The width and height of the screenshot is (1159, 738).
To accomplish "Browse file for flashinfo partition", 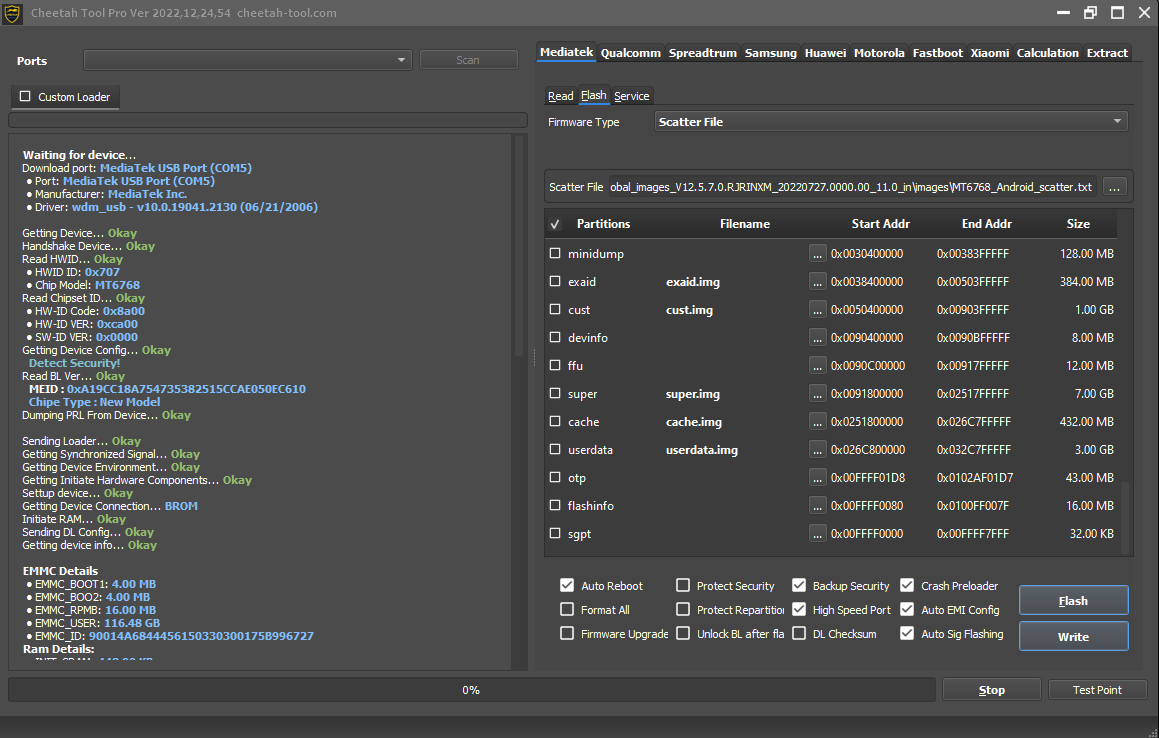I will (817, 506).
